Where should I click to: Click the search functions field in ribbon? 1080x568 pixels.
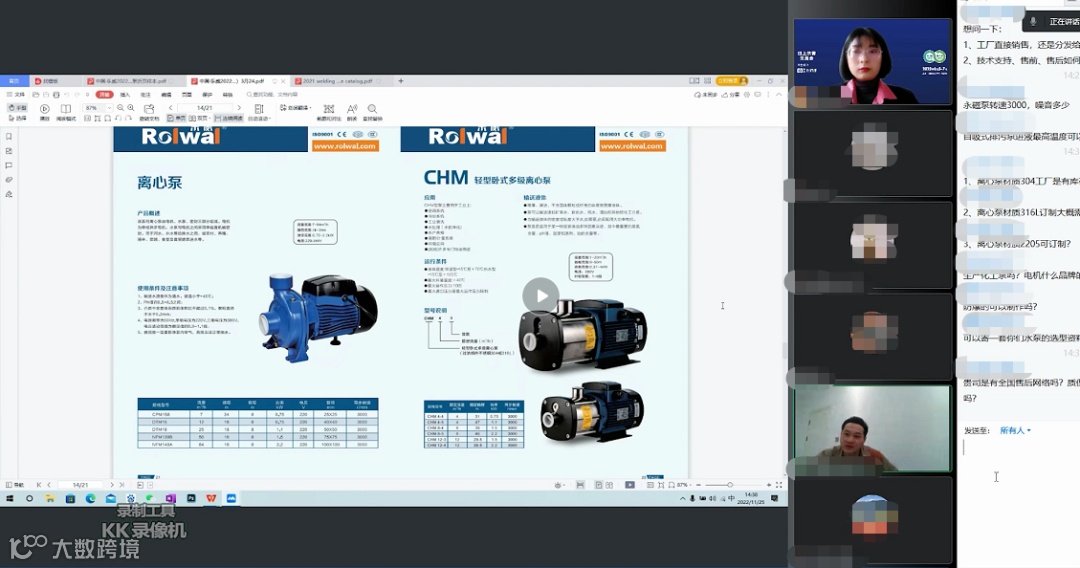click(x=273, y=94)
